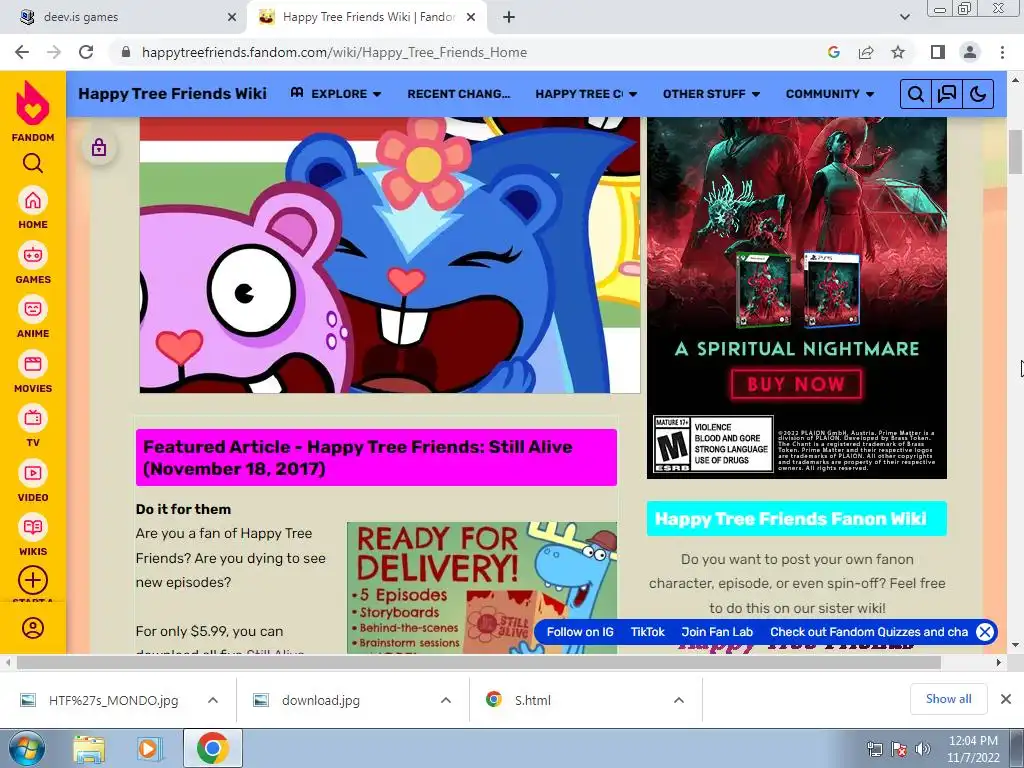Reload the current page
The width and height of the screenshot is (1024, 768).
pos(86,52)
